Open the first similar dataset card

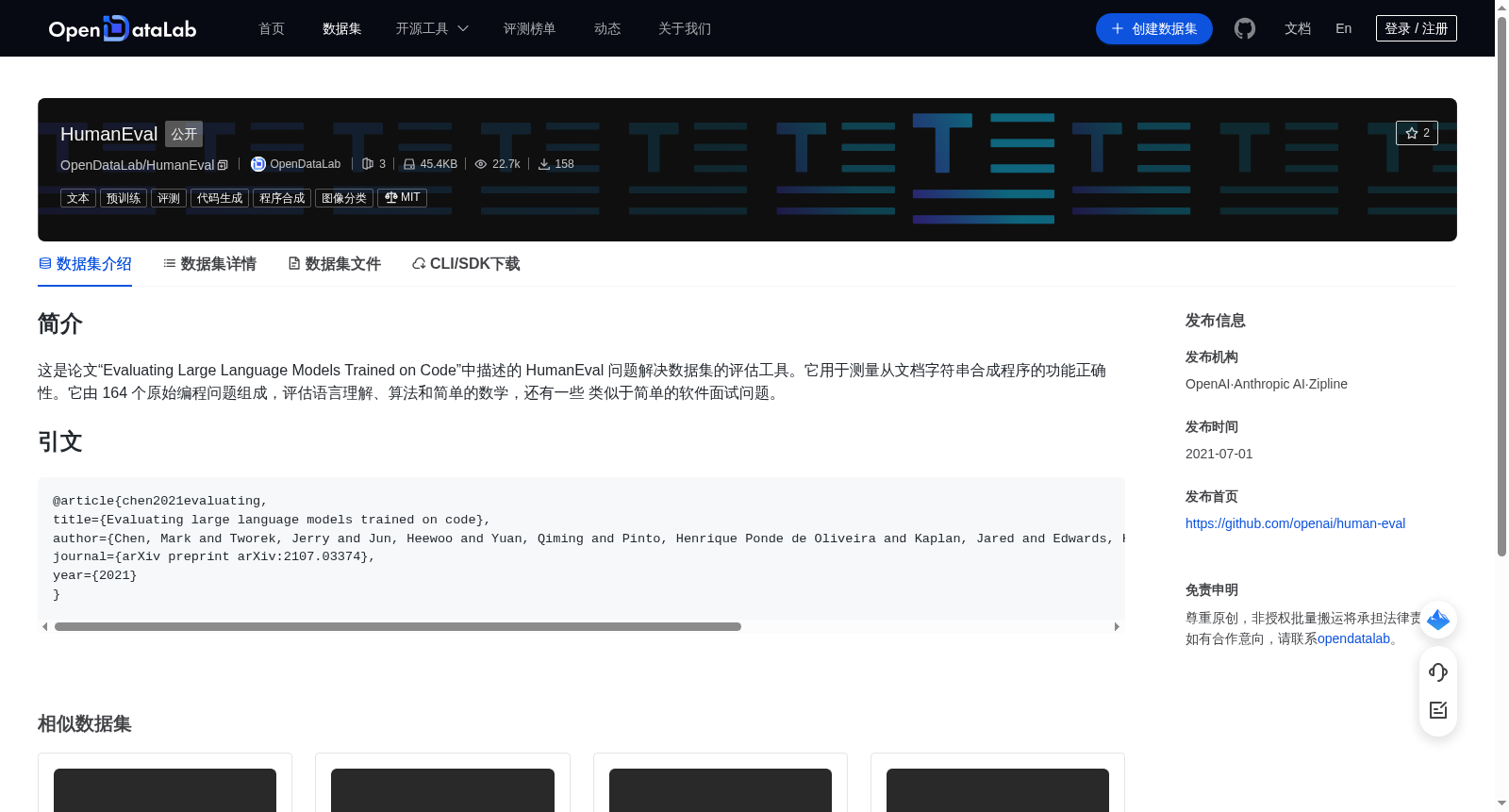(x=165, y=783)
